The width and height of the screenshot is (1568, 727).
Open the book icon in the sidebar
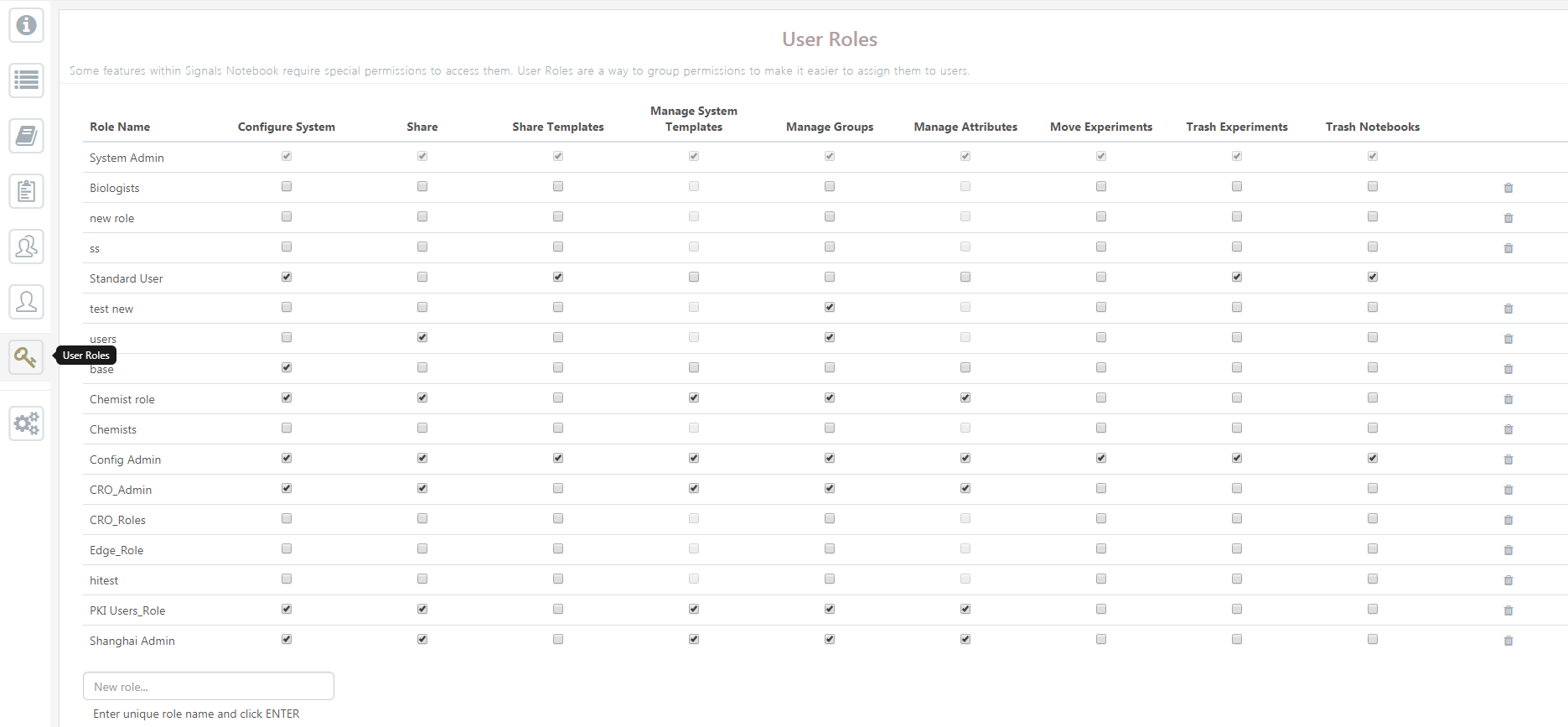click(26, 136)
